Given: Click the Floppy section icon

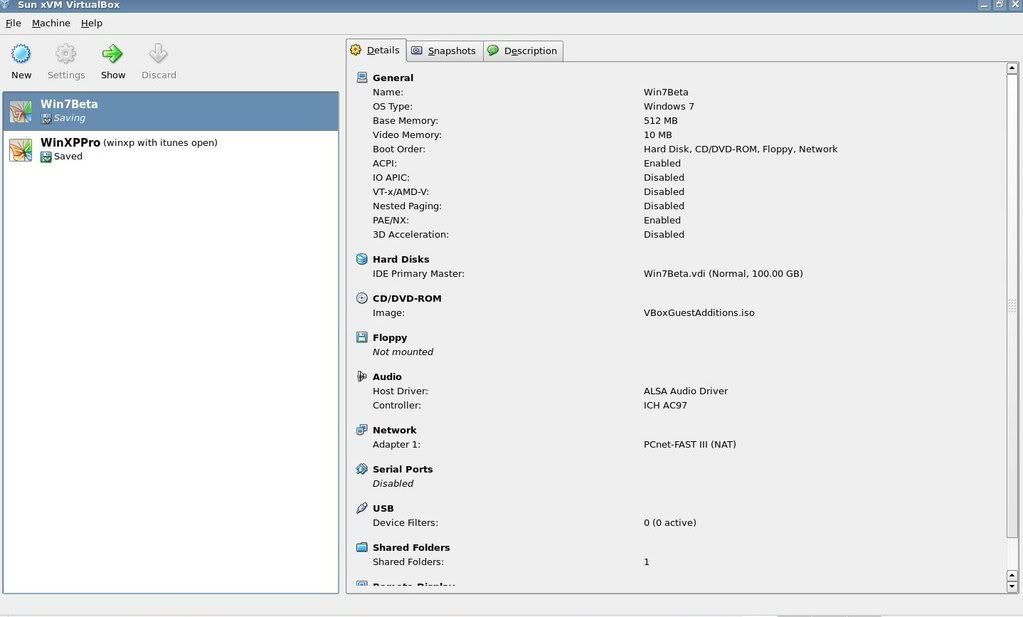Looking at the screenshot, I should (x=362, y=337).
